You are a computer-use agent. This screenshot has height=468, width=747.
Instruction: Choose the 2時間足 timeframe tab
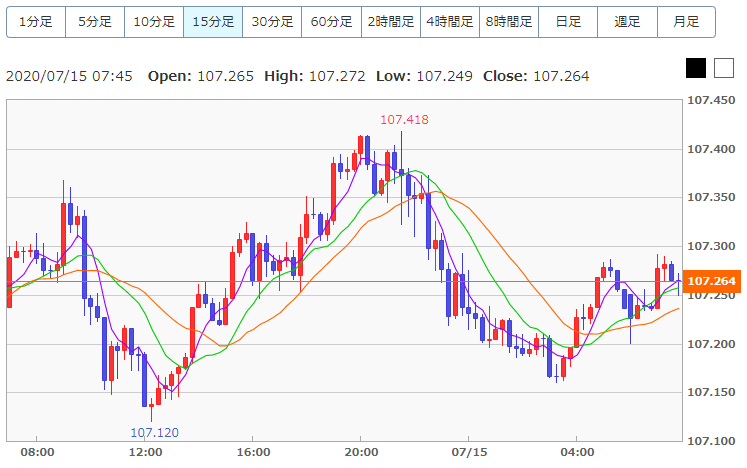tap(391, 22)
